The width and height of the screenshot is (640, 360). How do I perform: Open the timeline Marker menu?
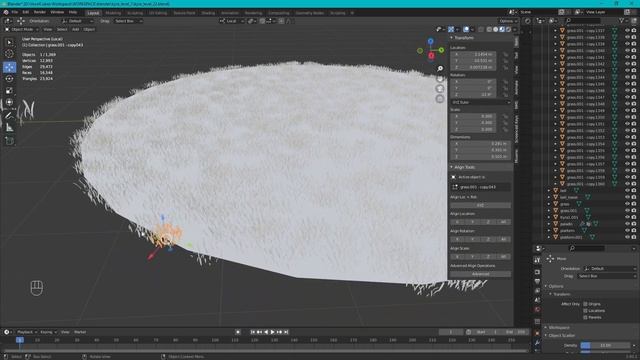coord(80,332)
